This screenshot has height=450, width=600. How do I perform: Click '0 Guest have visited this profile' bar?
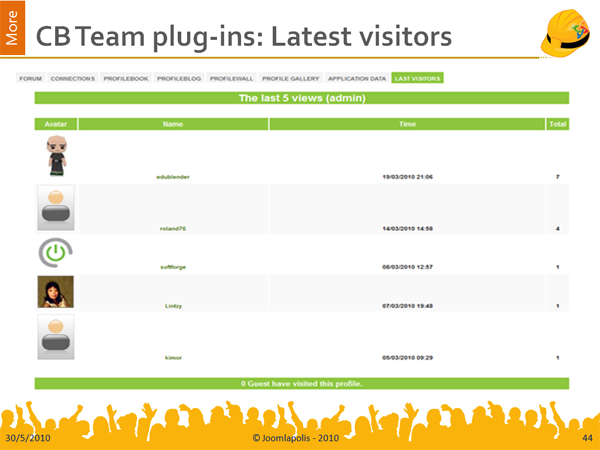click(x=302, y=383)
